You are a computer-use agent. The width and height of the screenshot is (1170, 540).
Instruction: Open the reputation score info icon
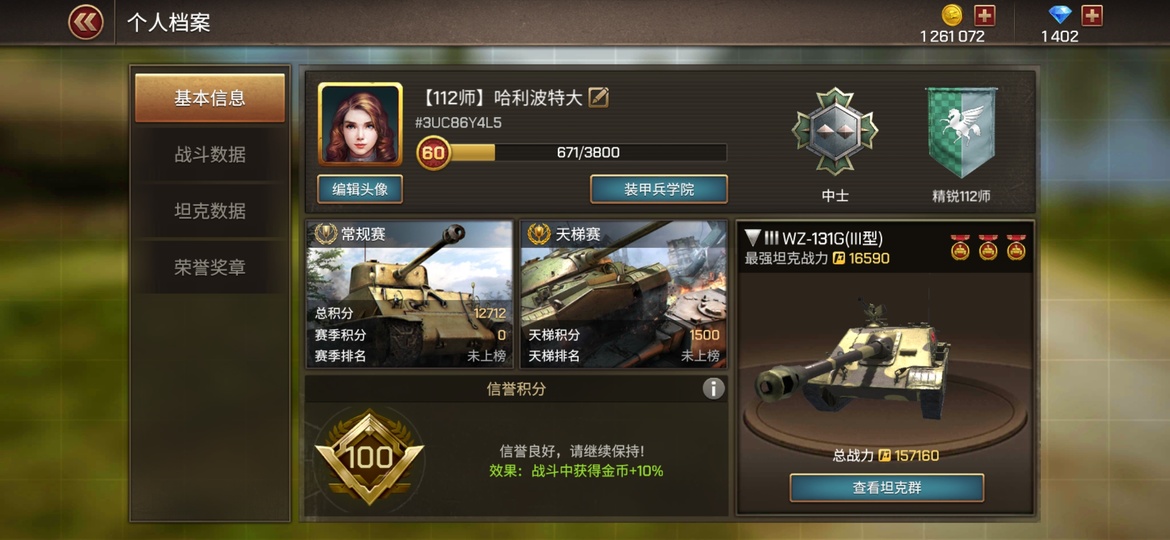coord(713,389)
